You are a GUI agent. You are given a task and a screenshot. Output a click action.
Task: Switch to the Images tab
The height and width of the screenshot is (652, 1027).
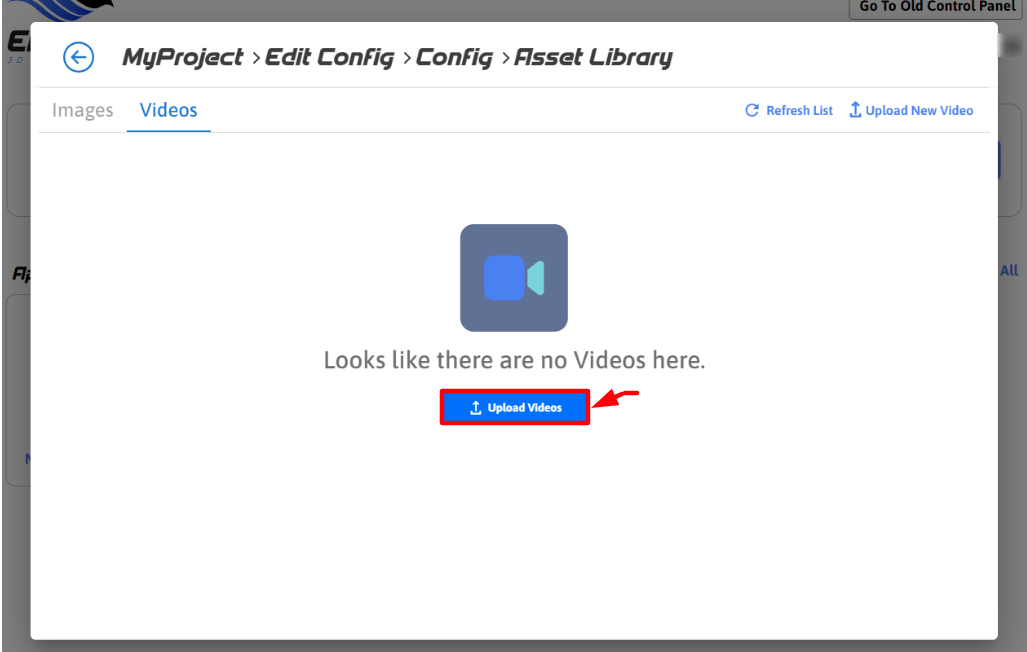coord(83,110)
